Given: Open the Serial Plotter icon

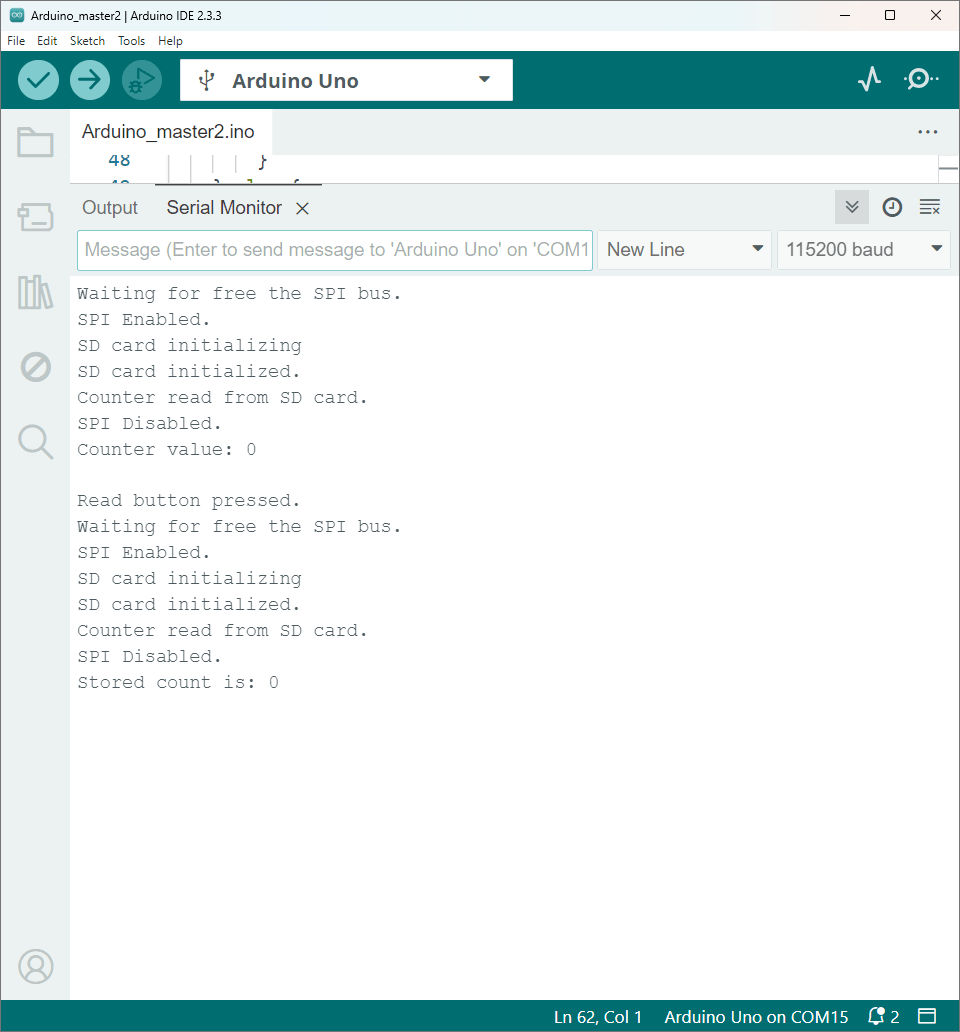Looking at the screenshot, I should click(869, 80).
